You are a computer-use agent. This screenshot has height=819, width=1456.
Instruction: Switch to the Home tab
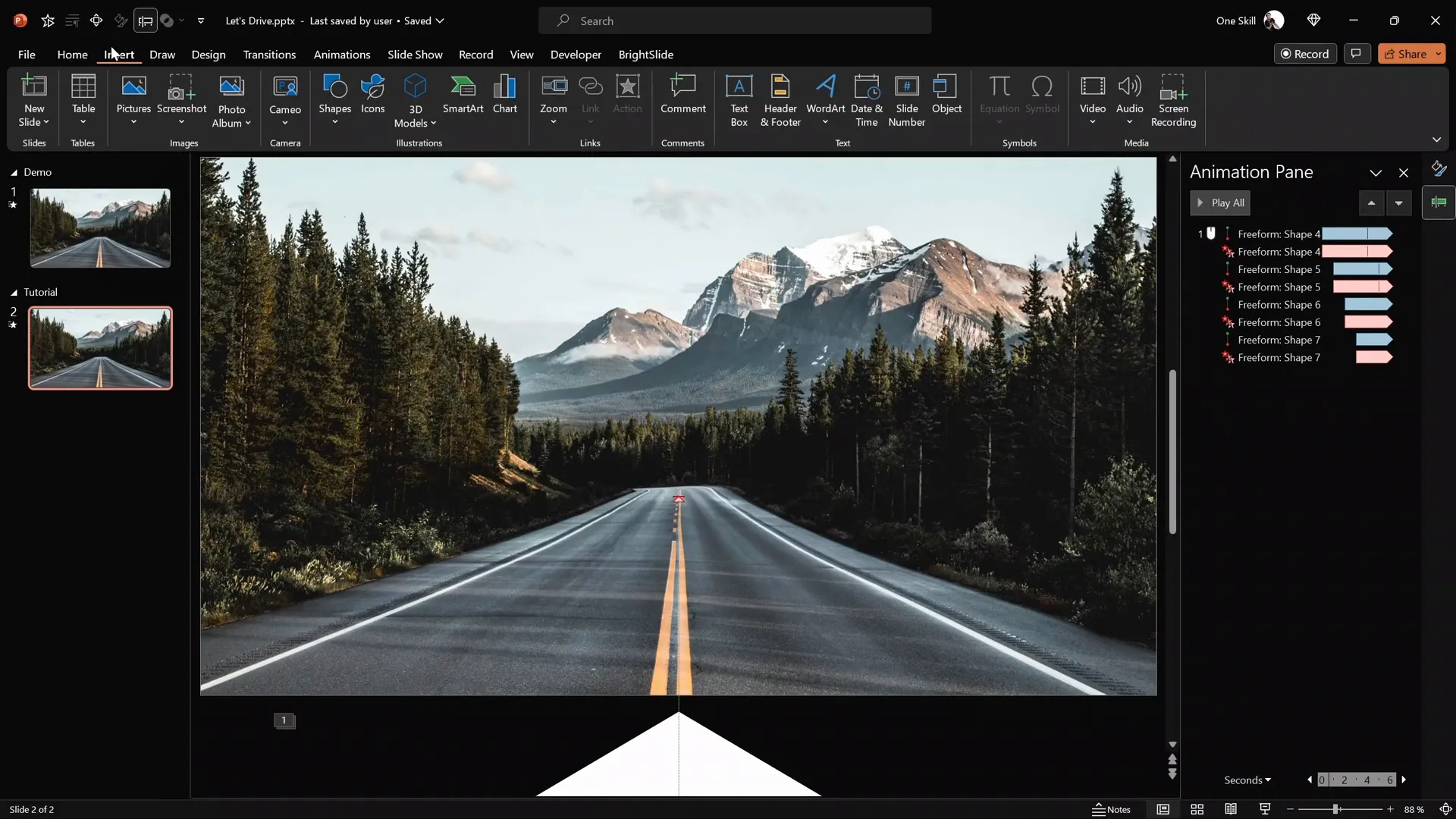(72, 55)
